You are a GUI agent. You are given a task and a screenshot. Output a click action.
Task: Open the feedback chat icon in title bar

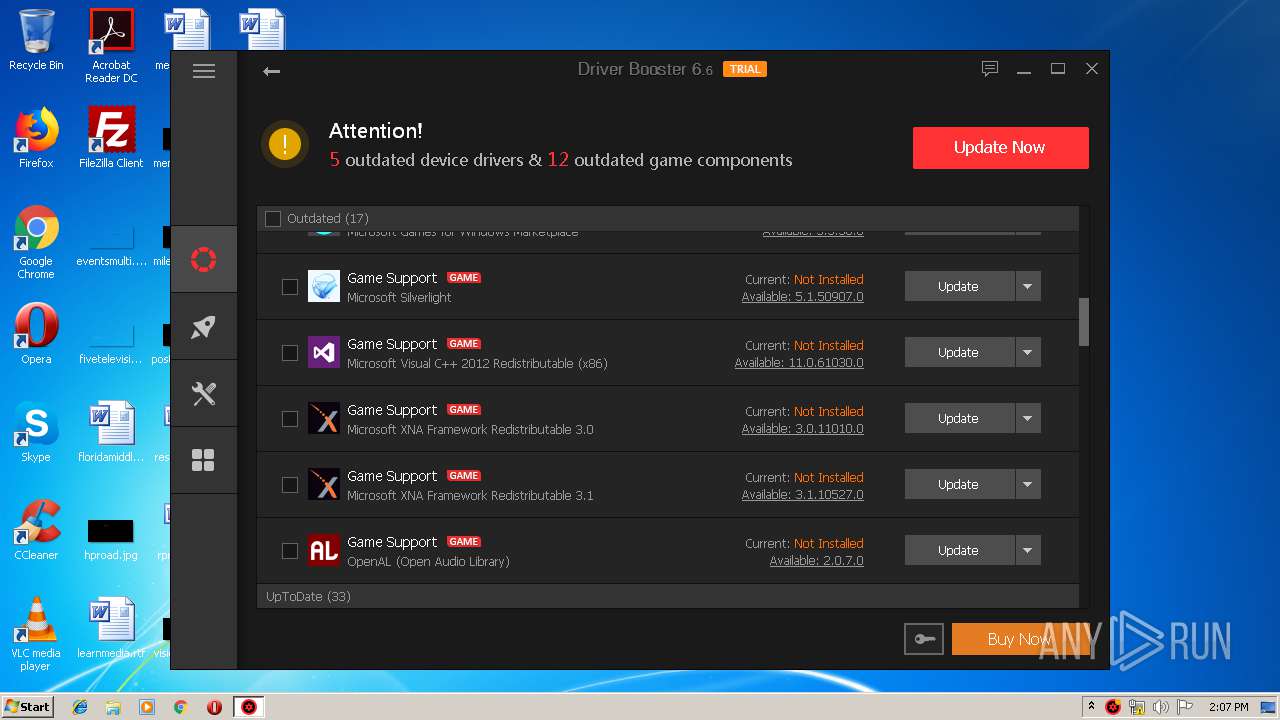[x=990, y=69]
